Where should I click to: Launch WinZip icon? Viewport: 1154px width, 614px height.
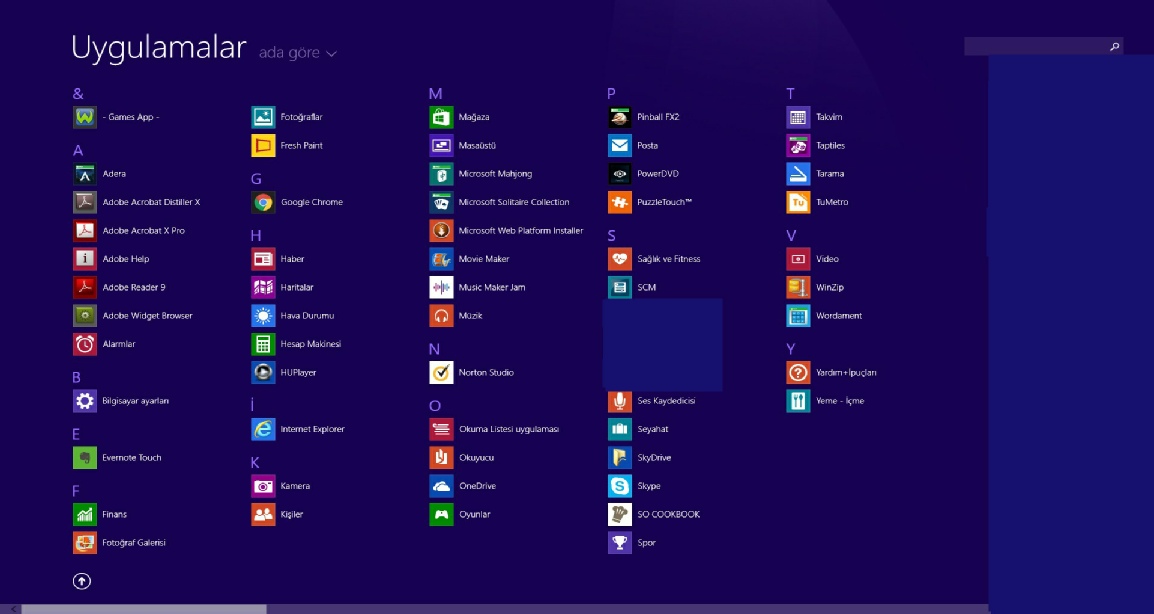799,287
